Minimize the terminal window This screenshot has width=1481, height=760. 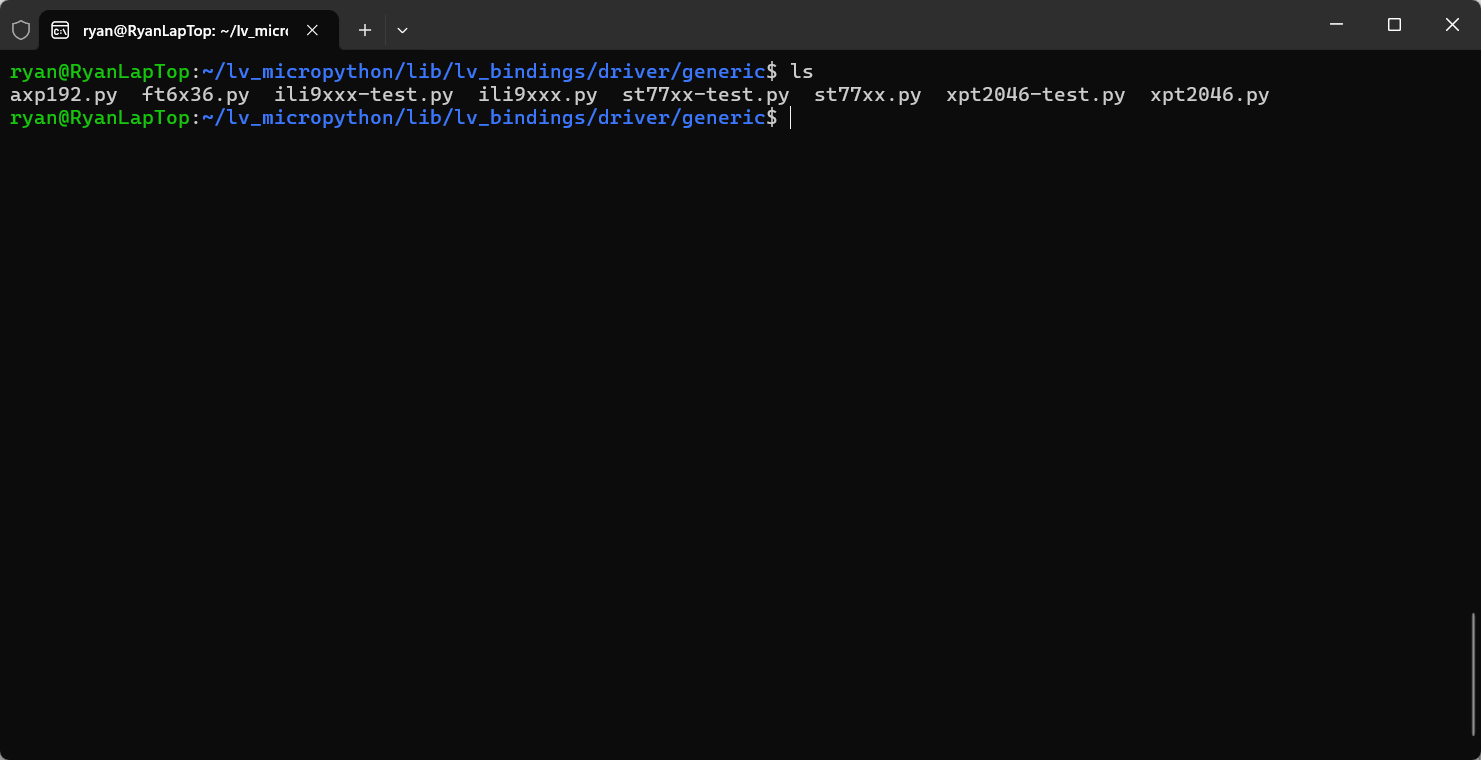click(x=1335, y=24)
